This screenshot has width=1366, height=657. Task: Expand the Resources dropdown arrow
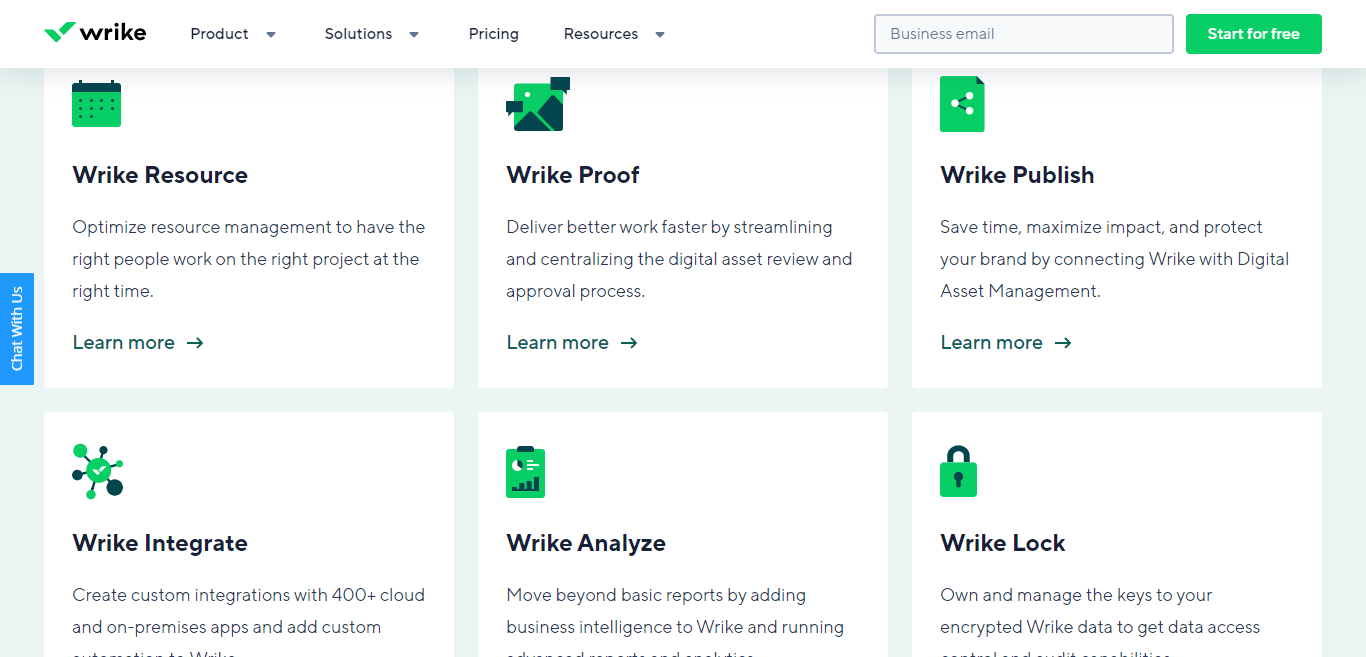660,34
